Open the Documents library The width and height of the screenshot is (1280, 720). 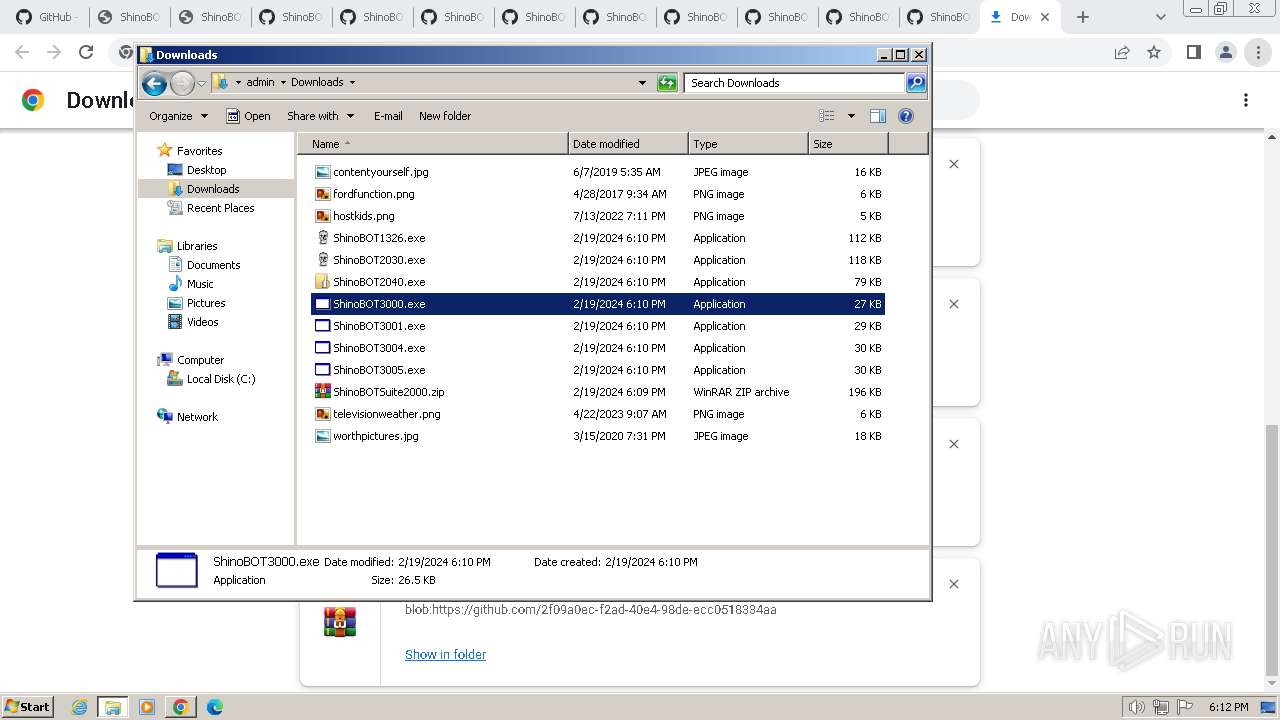(213, 265)
